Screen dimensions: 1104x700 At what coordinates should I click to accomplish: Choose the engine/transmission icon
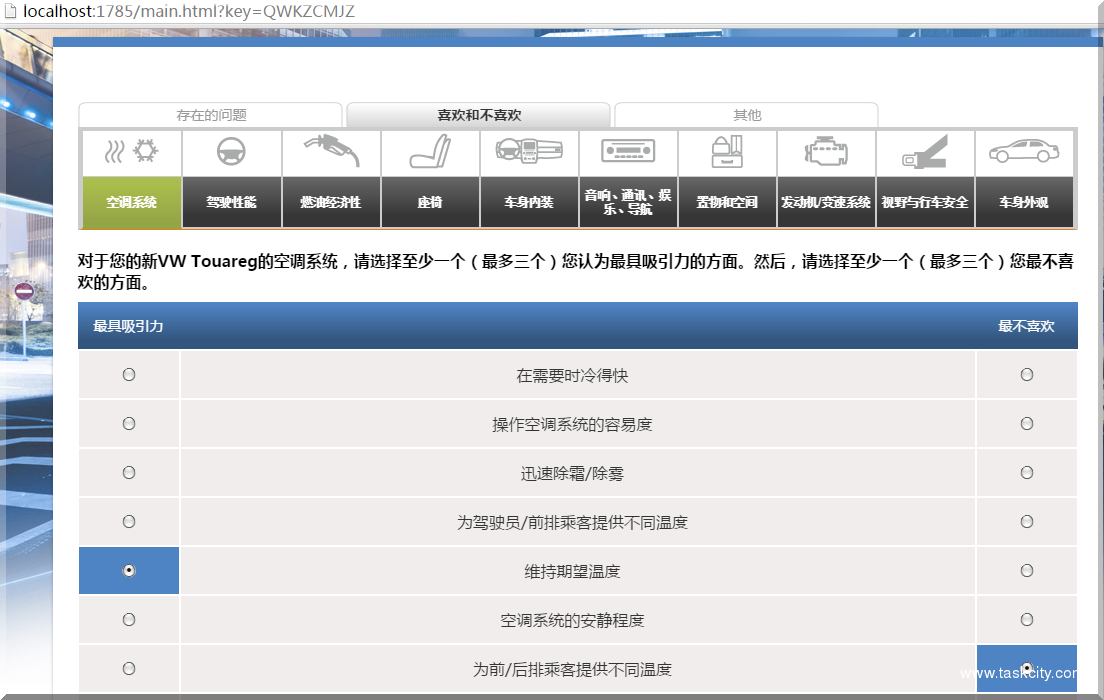[826, 153]
